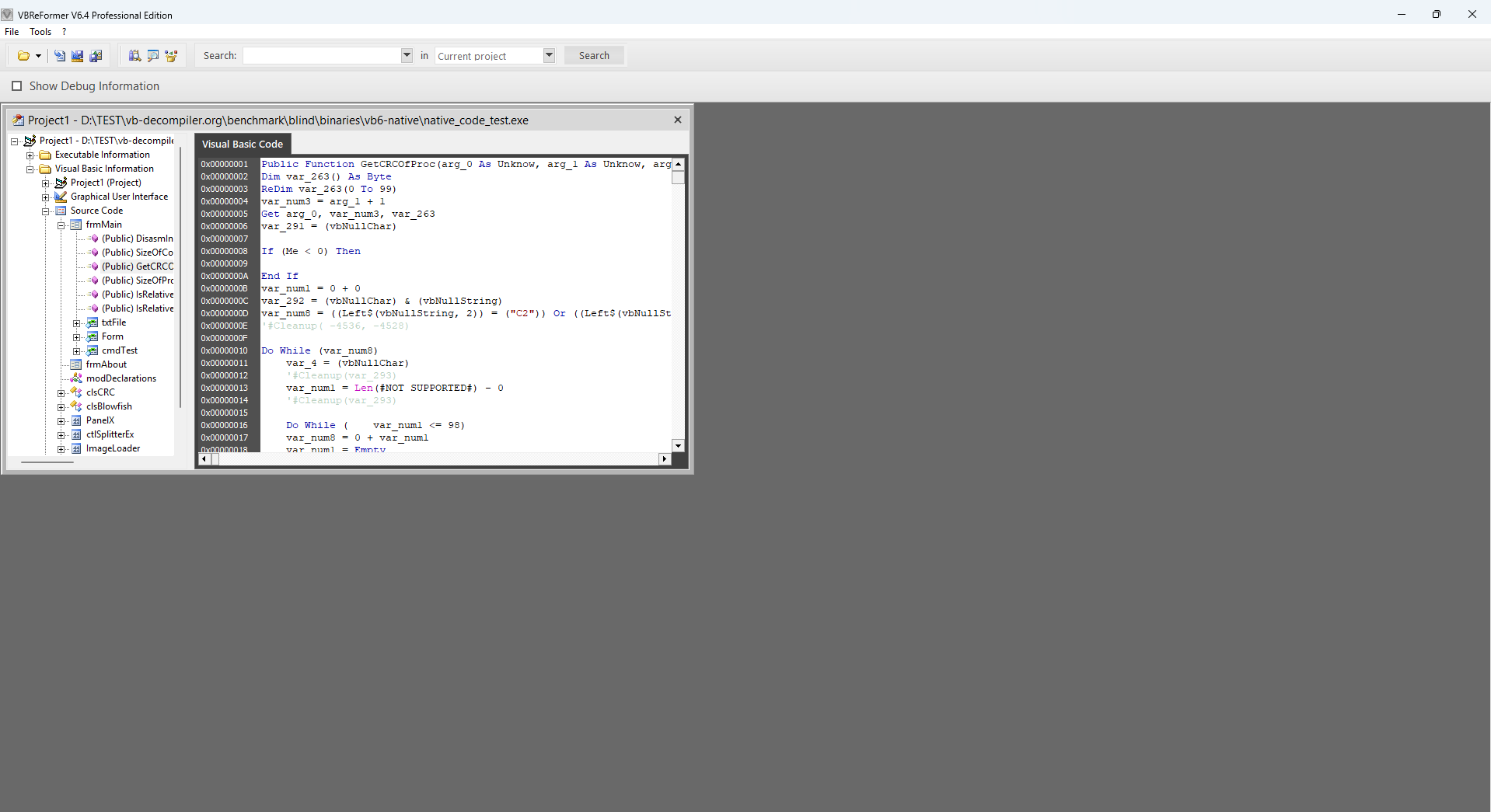The width and height of the screenshot is (1491, 812).
Task: Click the Visual Basic Information folder icon
Action: (46, 169)
